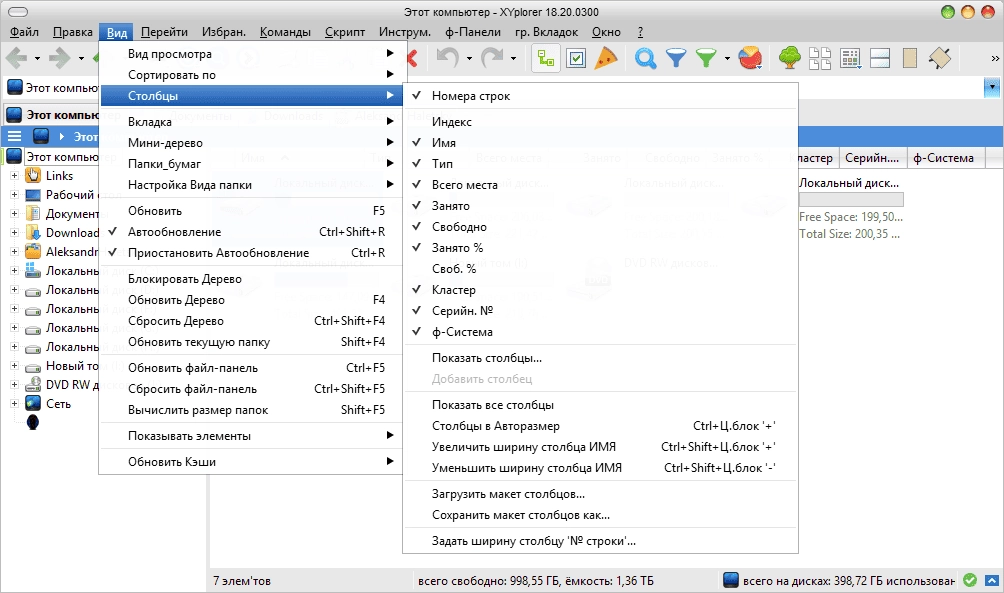Expand the Сеть tree node

(14, 403)
